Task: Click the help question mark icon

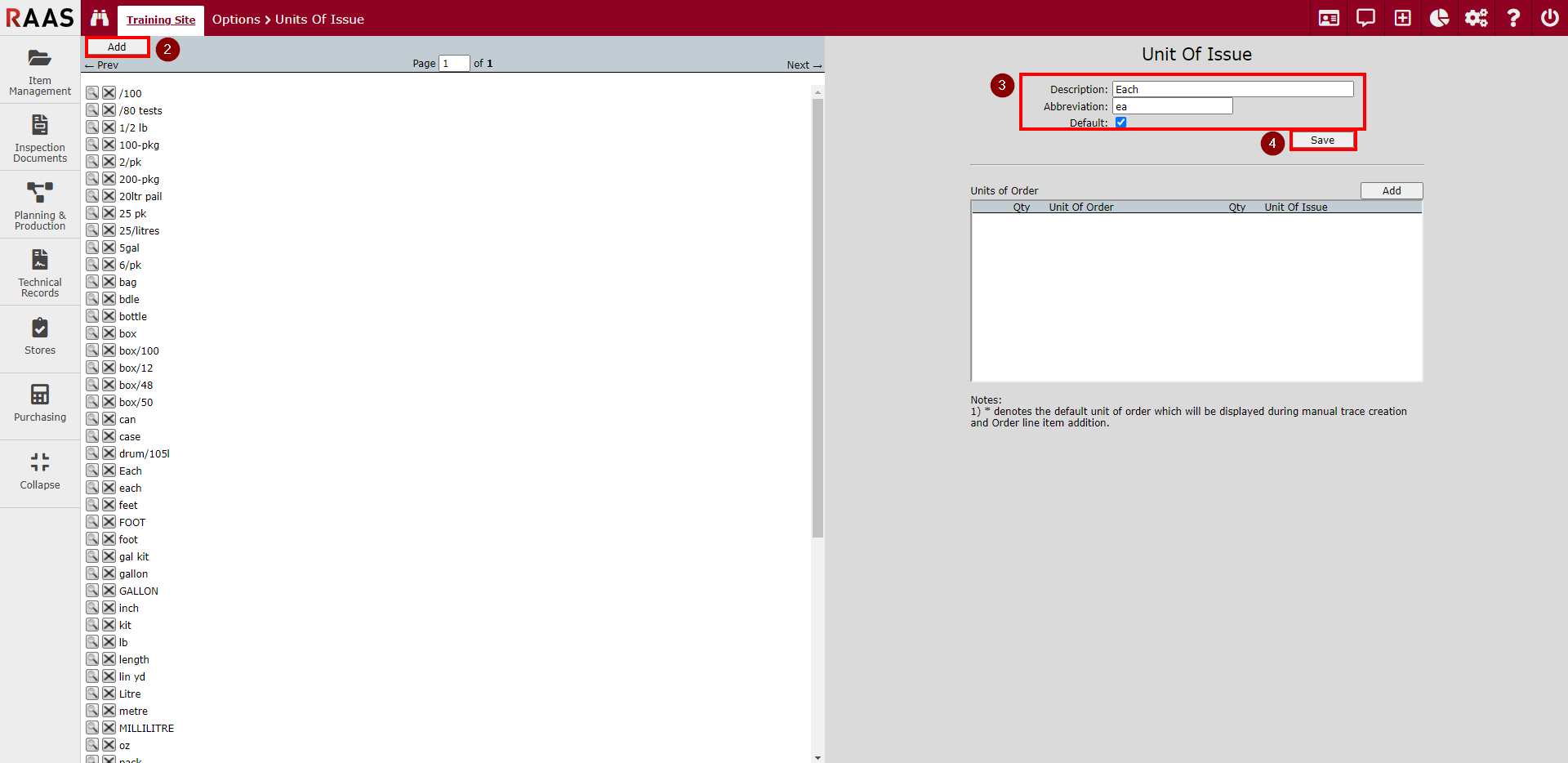Action: (x=1513, y=18)
